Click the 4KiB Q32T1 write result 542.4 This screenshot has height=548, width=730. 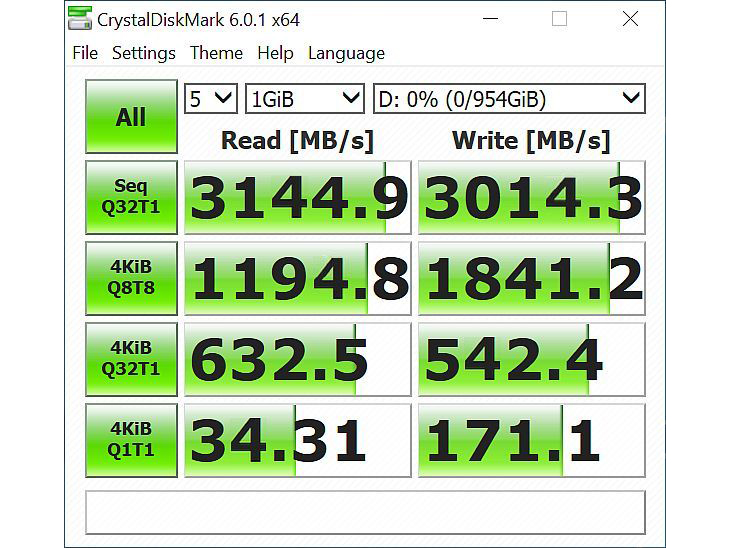tap(532, 359)
